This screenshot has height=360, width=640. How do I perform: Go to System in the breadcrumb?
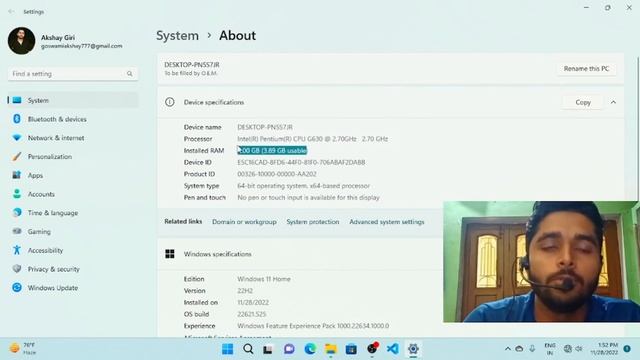pyautogui.click(x=178, y=36)
